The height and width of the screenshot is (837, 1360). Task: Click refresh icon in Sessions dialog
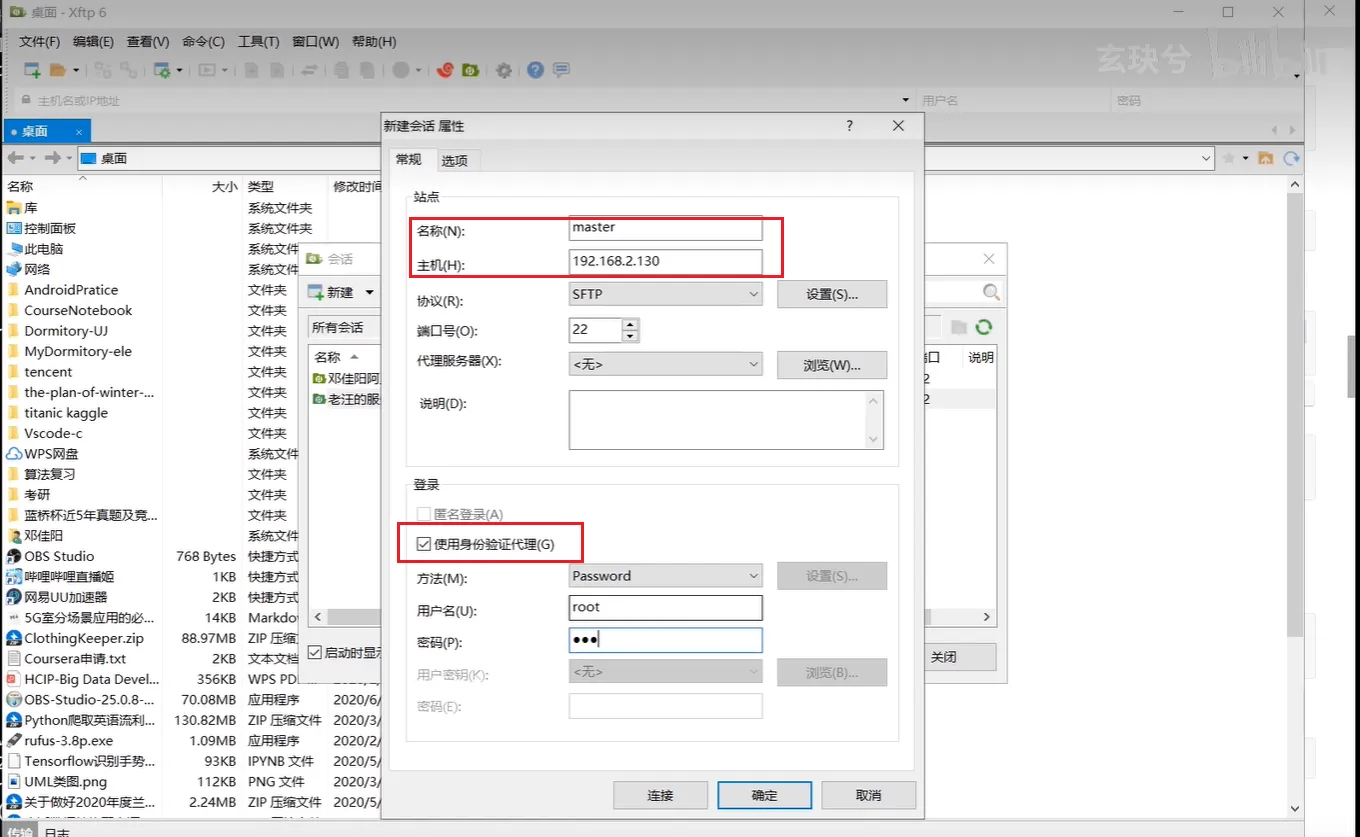(x=984, y=327)
